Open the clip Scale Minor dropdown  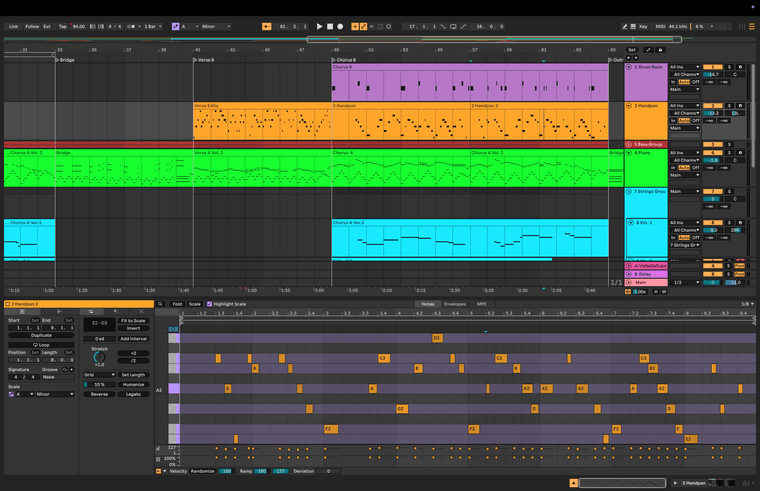(x=54, y=395)
